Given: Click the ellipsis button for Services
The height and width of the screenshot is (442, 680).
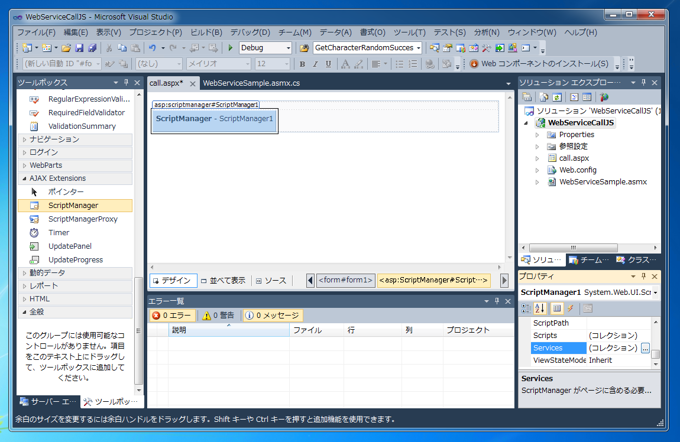Looking at the screenshot, I should click(645, 348).
